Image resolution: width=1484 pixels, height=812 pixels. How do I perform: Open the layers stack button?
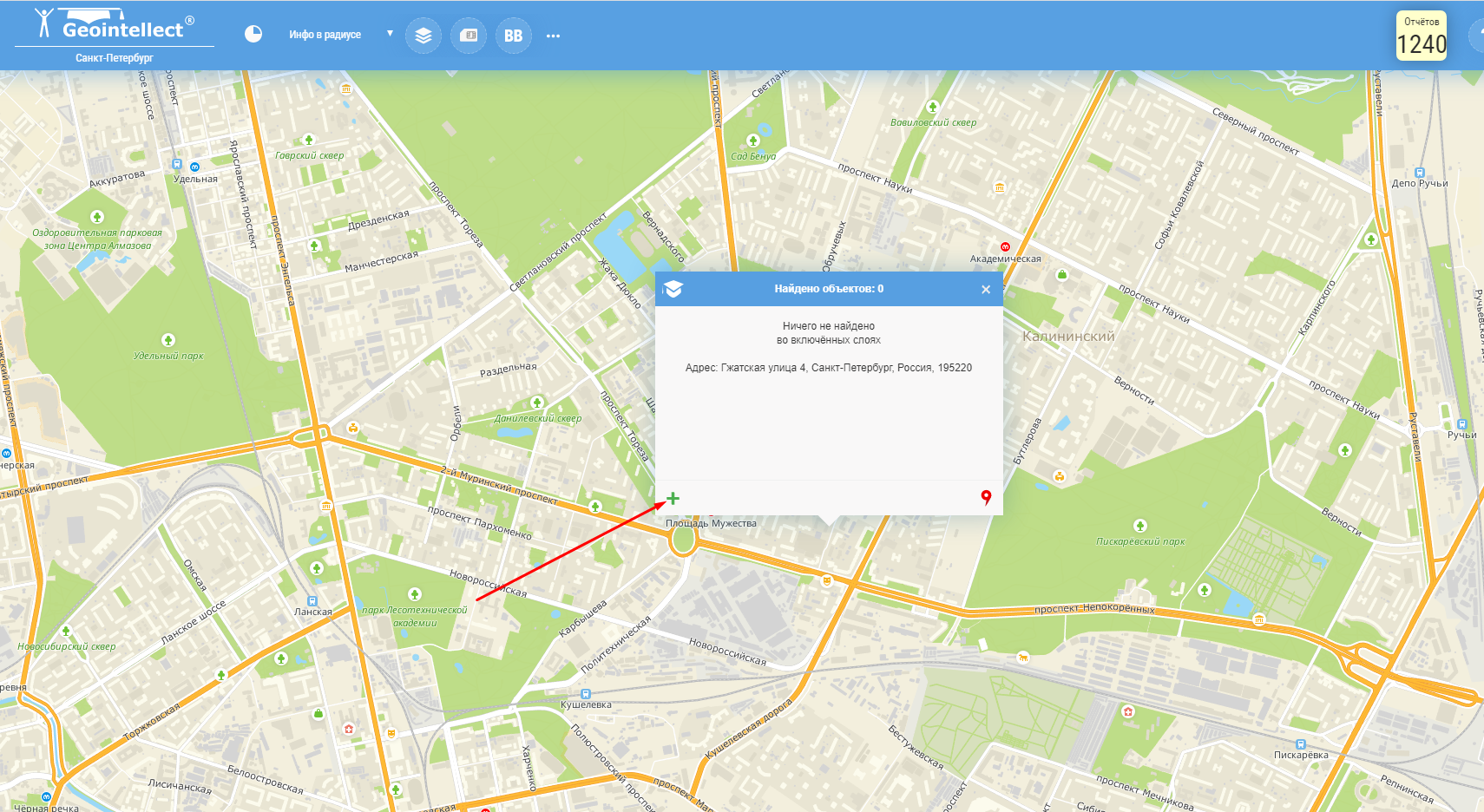(424, 36)
